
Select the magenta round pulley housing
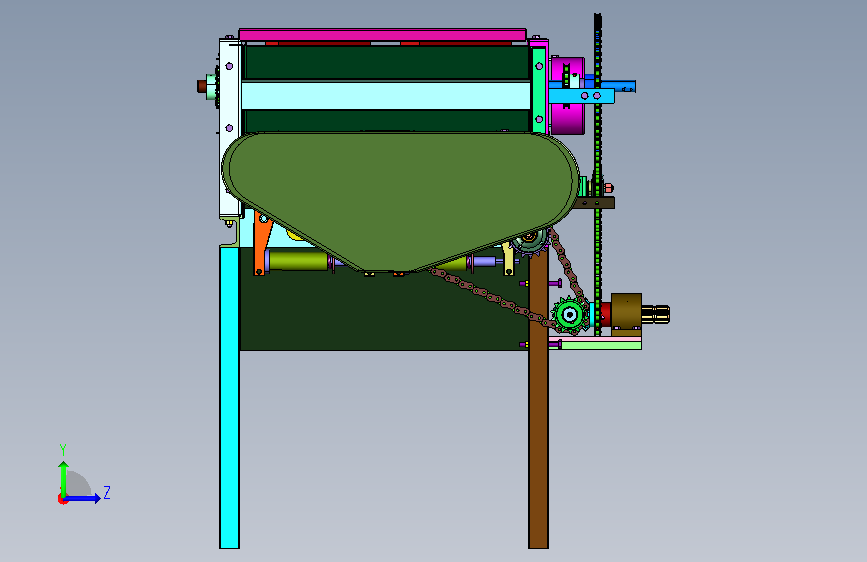(567, 119)
